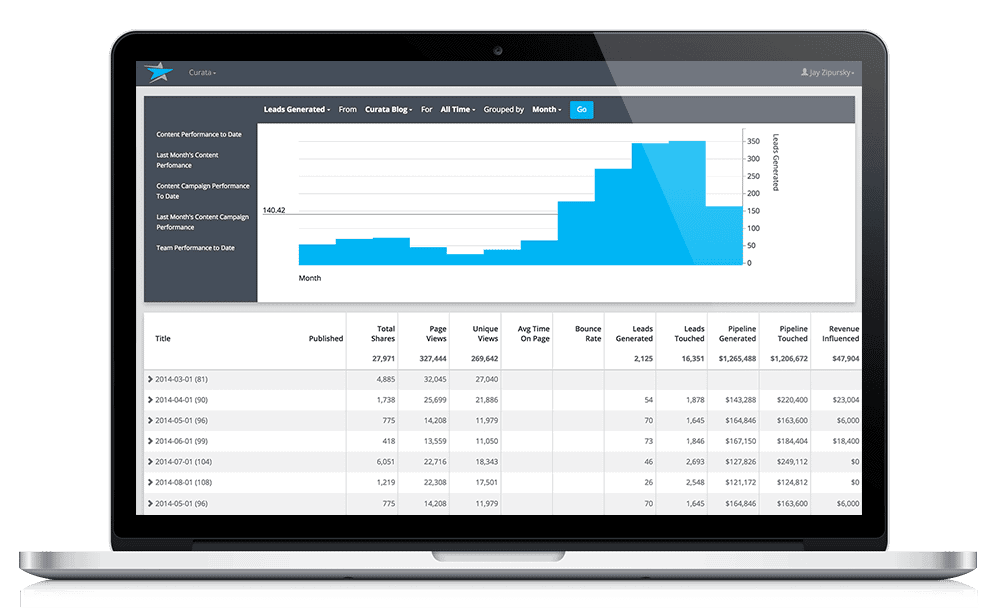The image size is (1000, 612).
Task: Click the user profile icon beside Jay Zipursky
Action: click(x=805, y=73)
